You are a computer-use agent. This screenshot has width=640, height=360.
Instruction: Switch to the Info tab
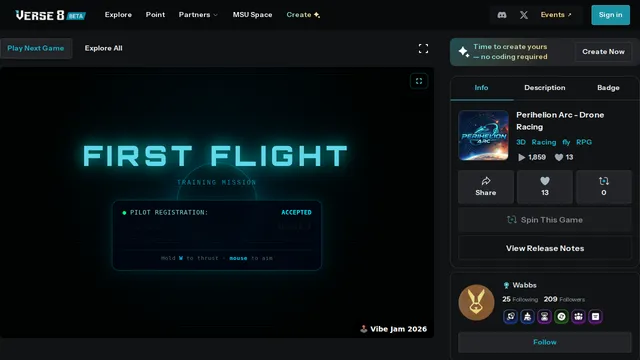point(481,88)
